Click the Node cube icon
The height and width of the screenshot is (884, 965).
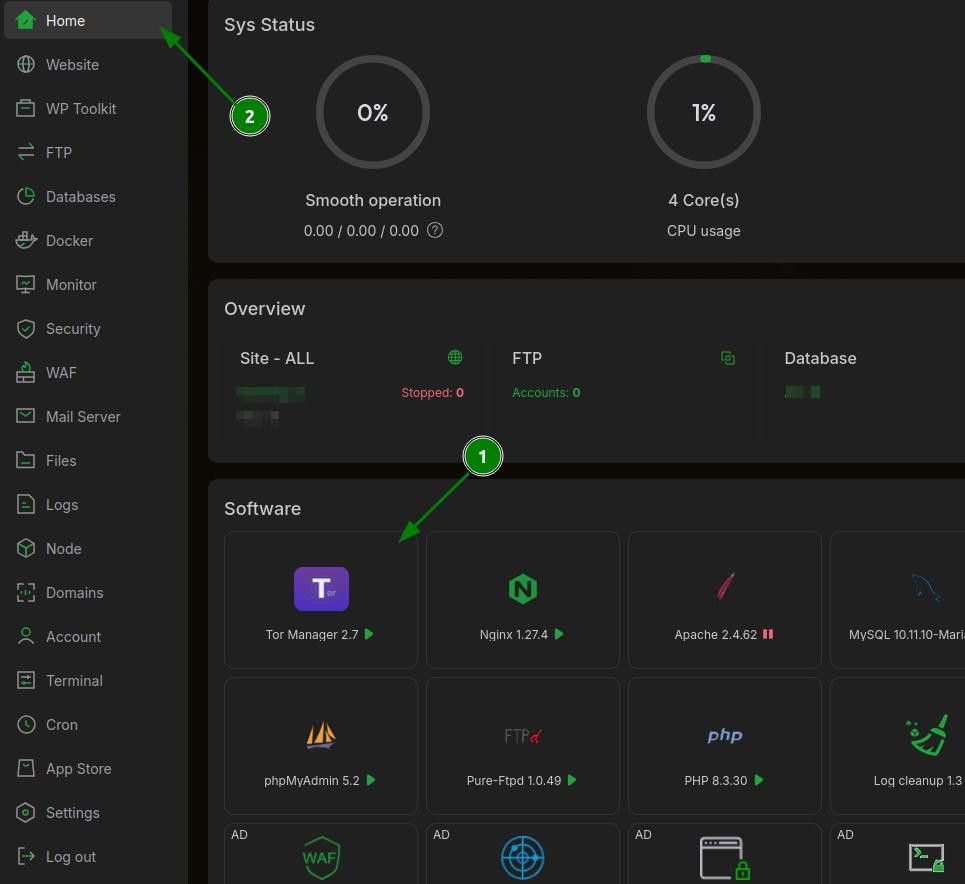(25, 548)
